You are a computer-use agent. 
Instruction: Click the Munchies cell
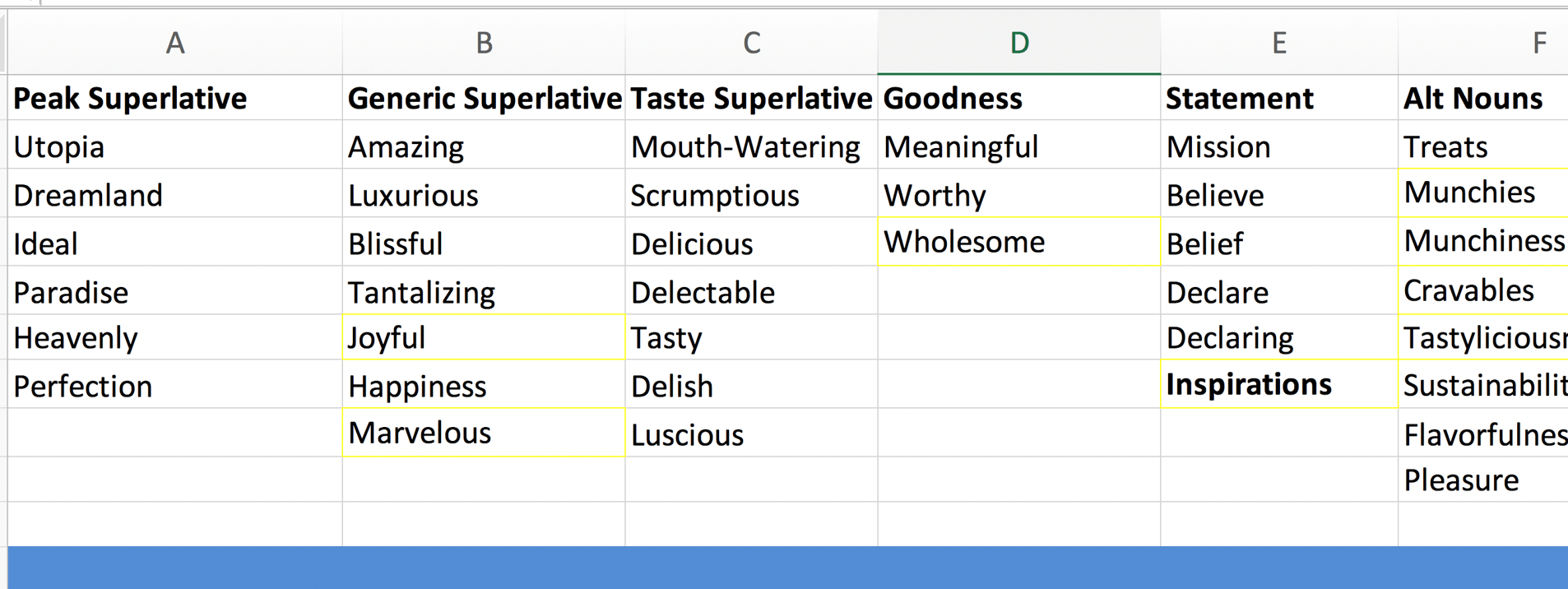[x=1483, y=192]
